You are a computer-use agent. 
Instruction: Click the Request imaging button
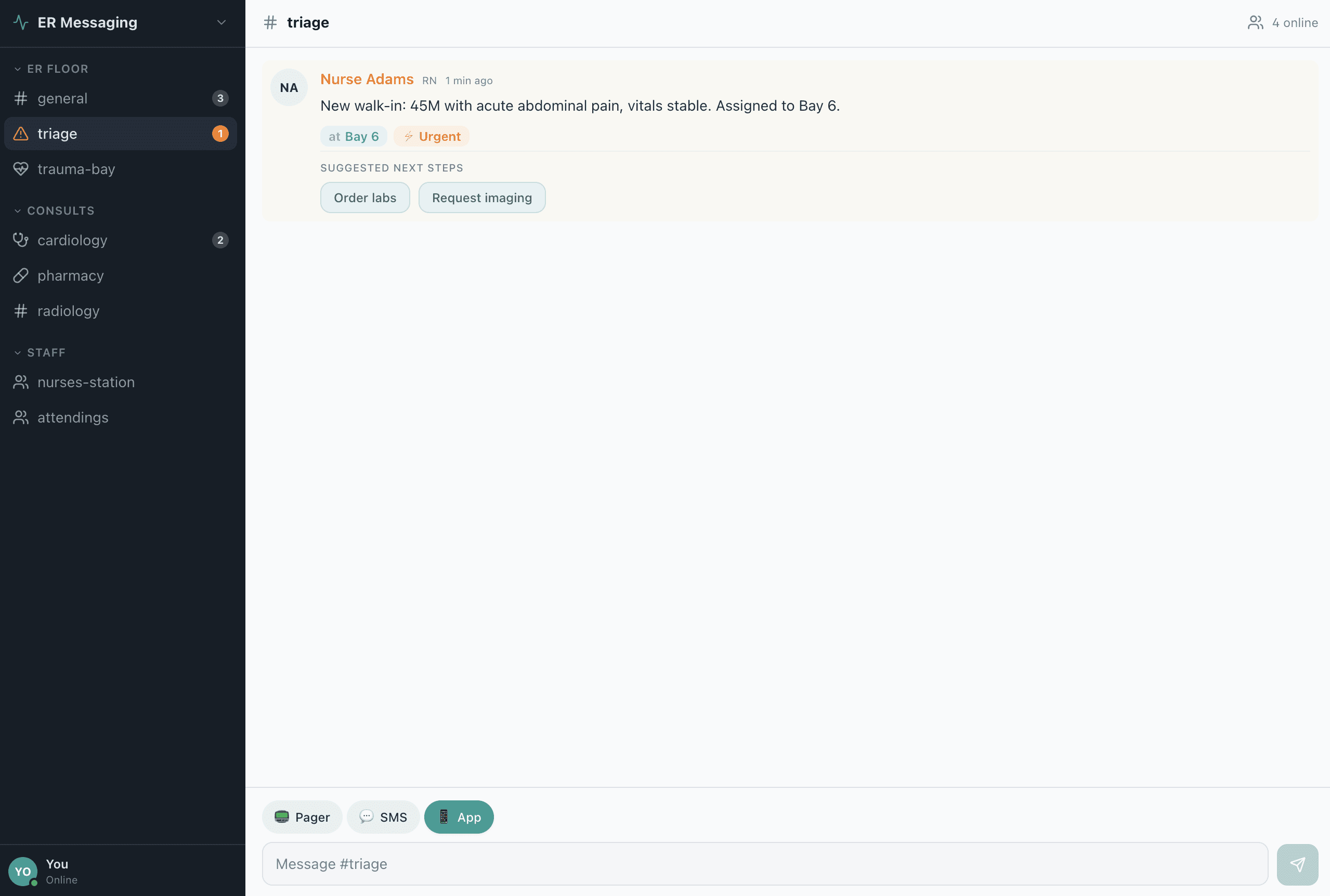tap(481, 197)
